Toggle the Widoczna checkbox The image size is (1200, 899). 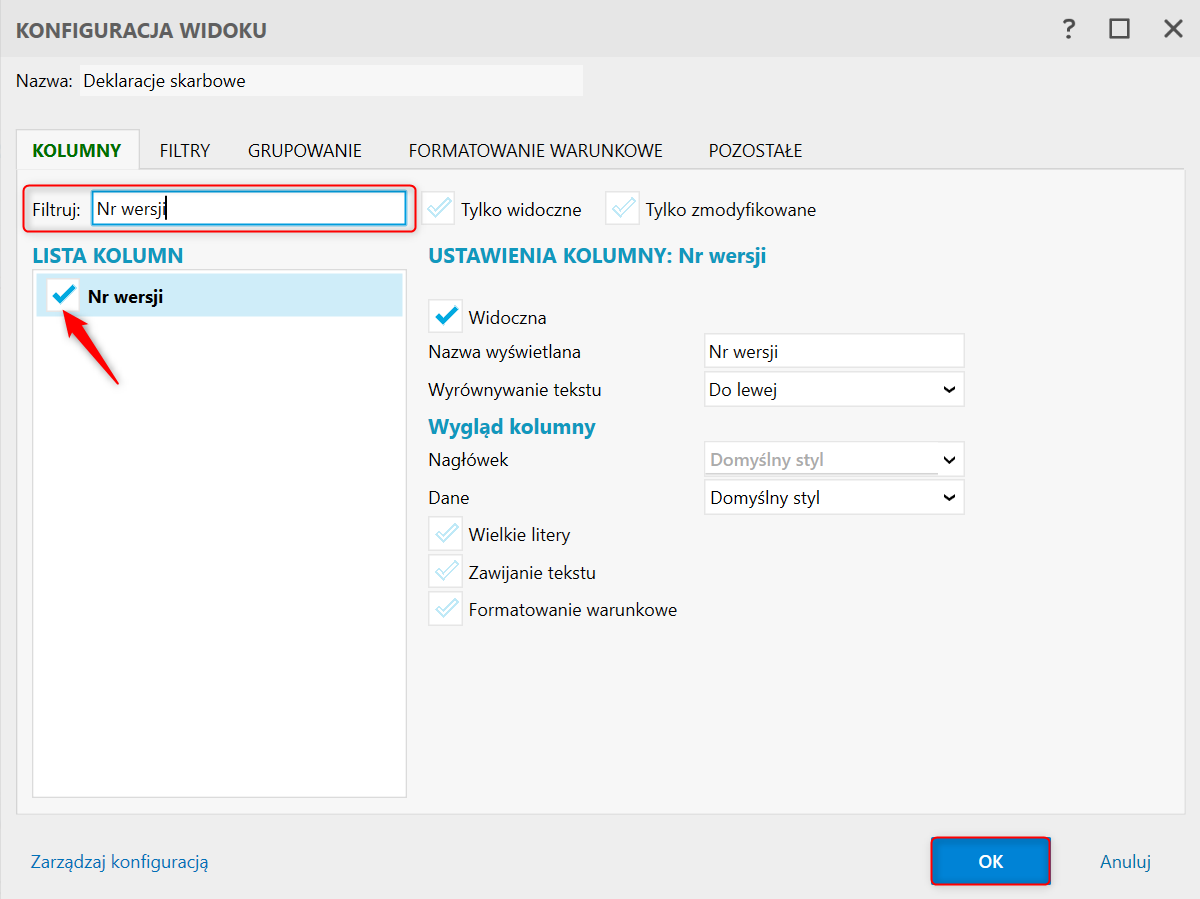445,317
